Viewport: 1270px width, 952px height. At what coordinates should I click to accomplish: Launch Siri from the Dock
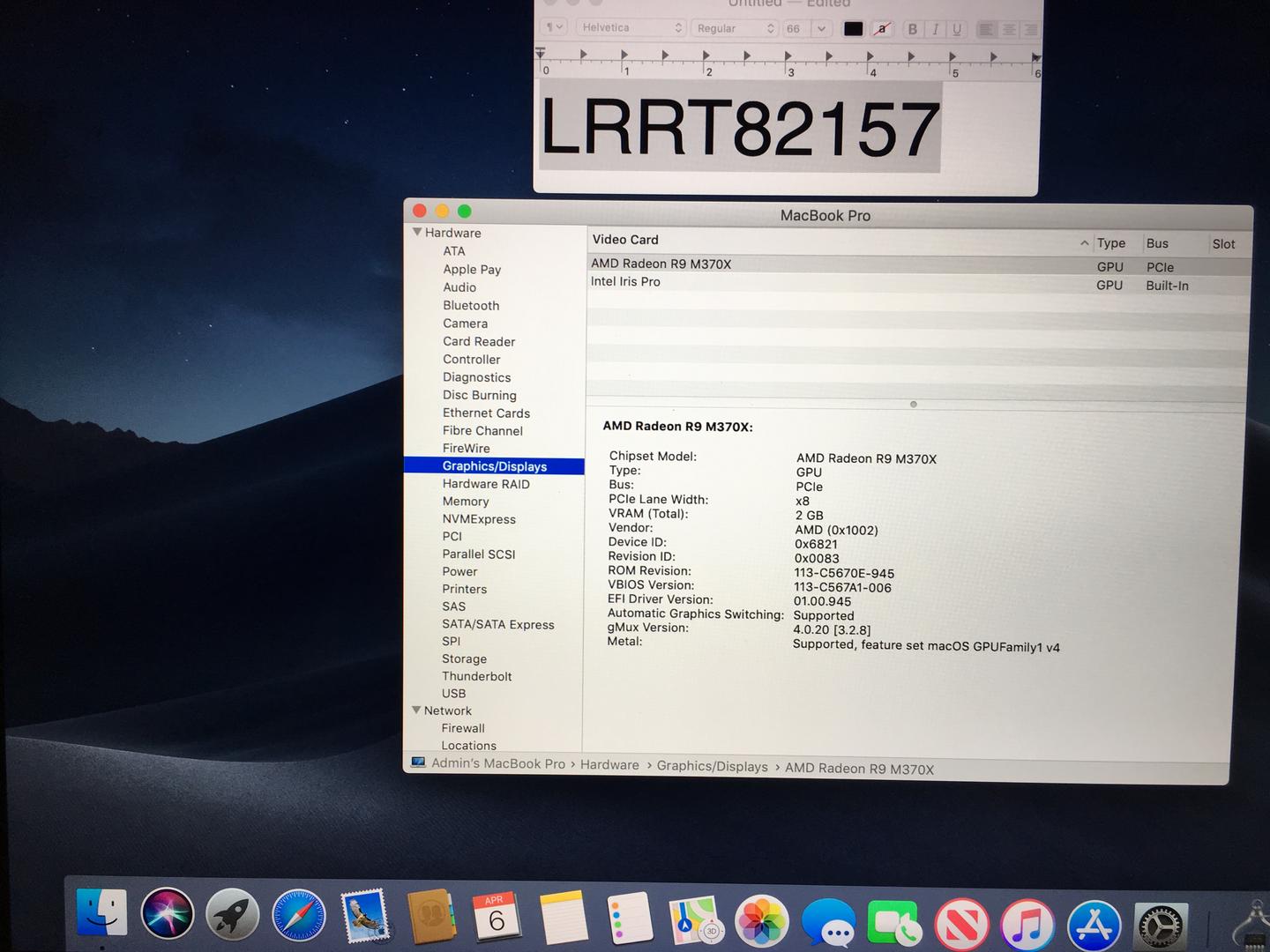(x=168, y=914)
